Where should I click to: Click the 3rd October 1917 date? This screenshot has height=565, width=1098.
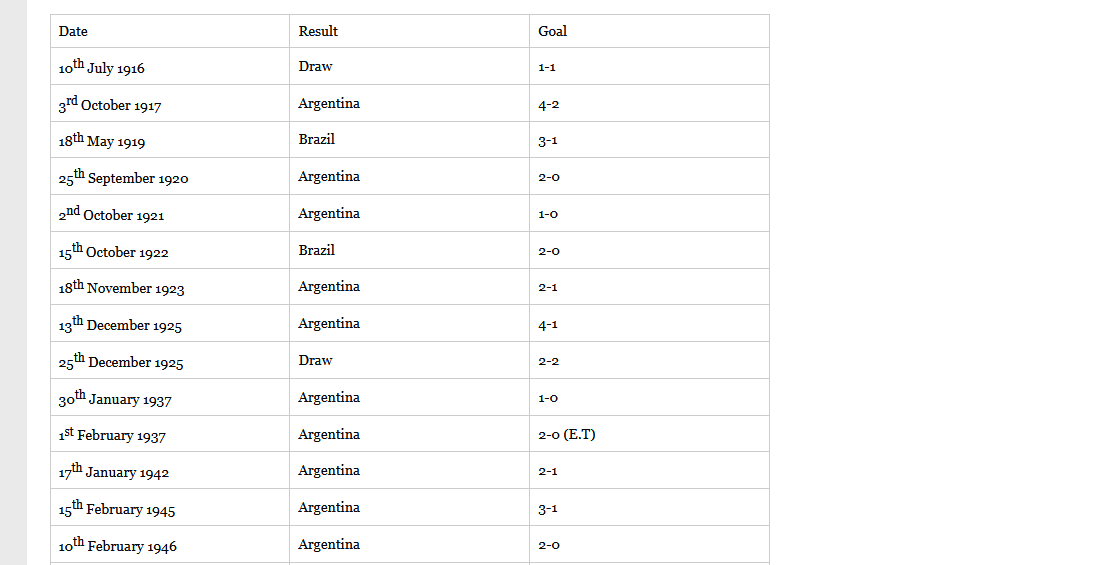coord(110,105)
